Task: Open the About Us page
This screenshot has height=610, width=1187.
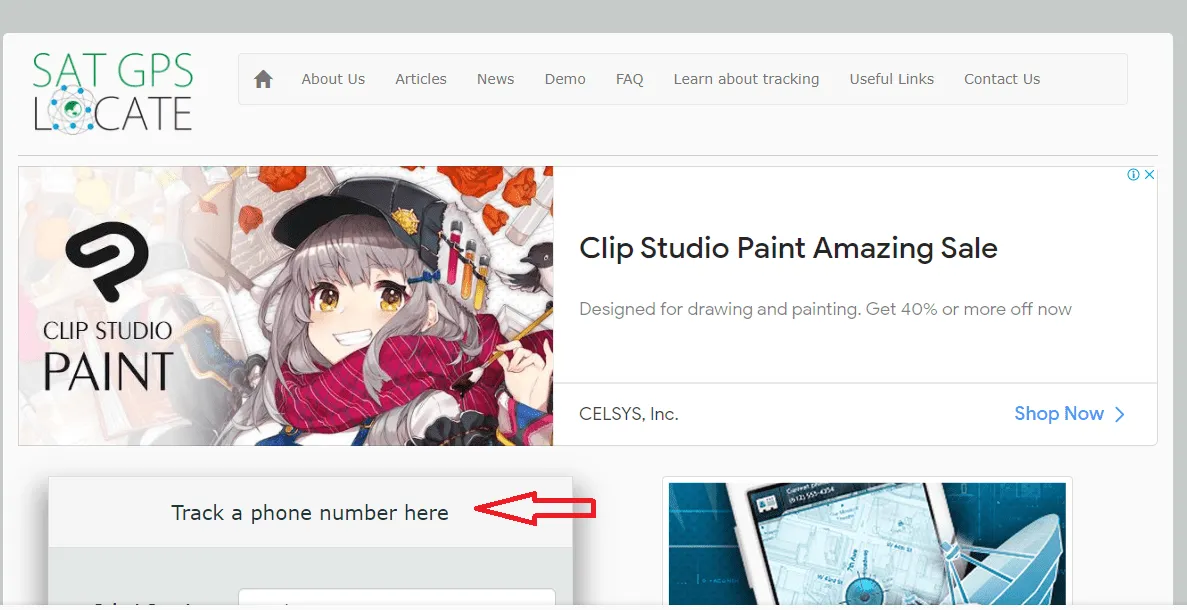Action: click(x=333, y=79)
